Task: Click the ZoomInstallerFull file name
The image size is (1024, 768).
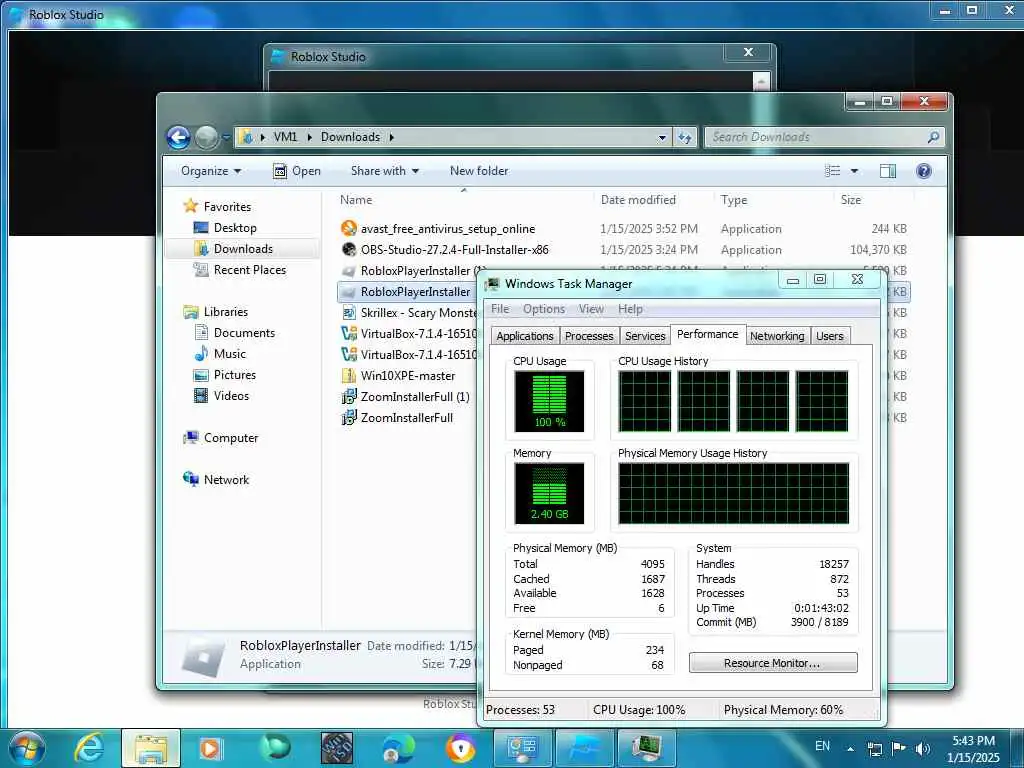Action: click(x=407, y=418)
